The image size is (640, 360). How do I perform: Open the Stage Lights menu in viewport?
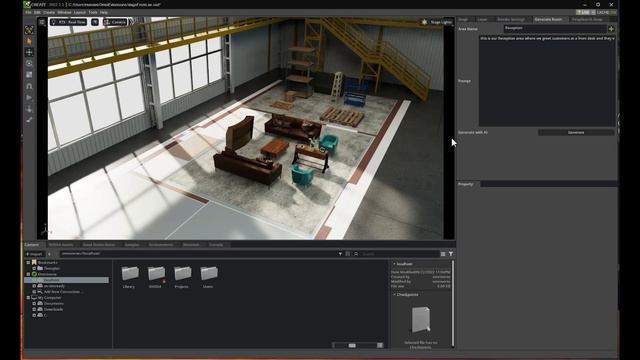pos(437,22)
